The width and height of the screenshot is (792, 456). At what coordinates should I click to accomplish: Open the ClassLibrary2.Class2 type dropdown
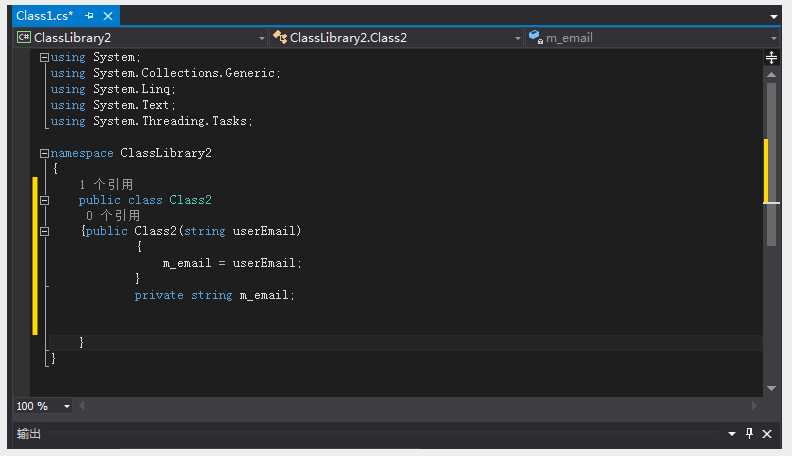[517, 38]
